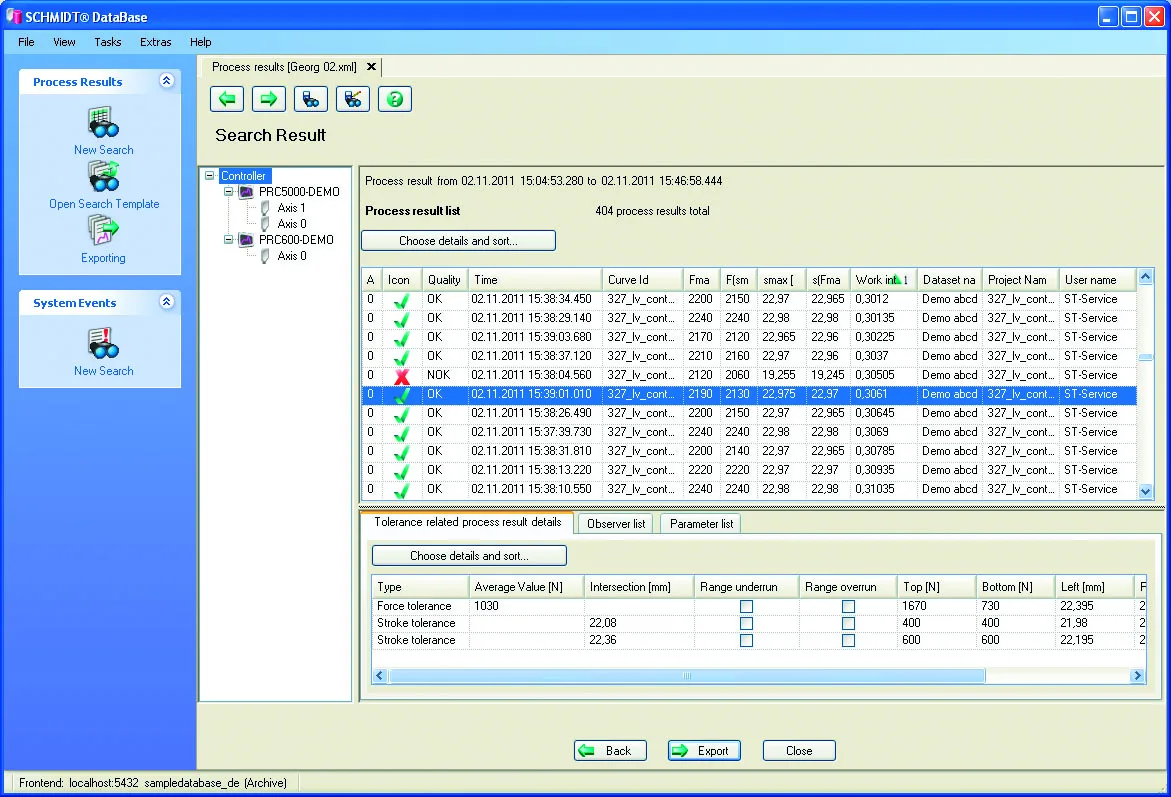The image size is (1171, 797).
Task: Collapse PRC5000-DEMO tree node
Action: point(229,192)
